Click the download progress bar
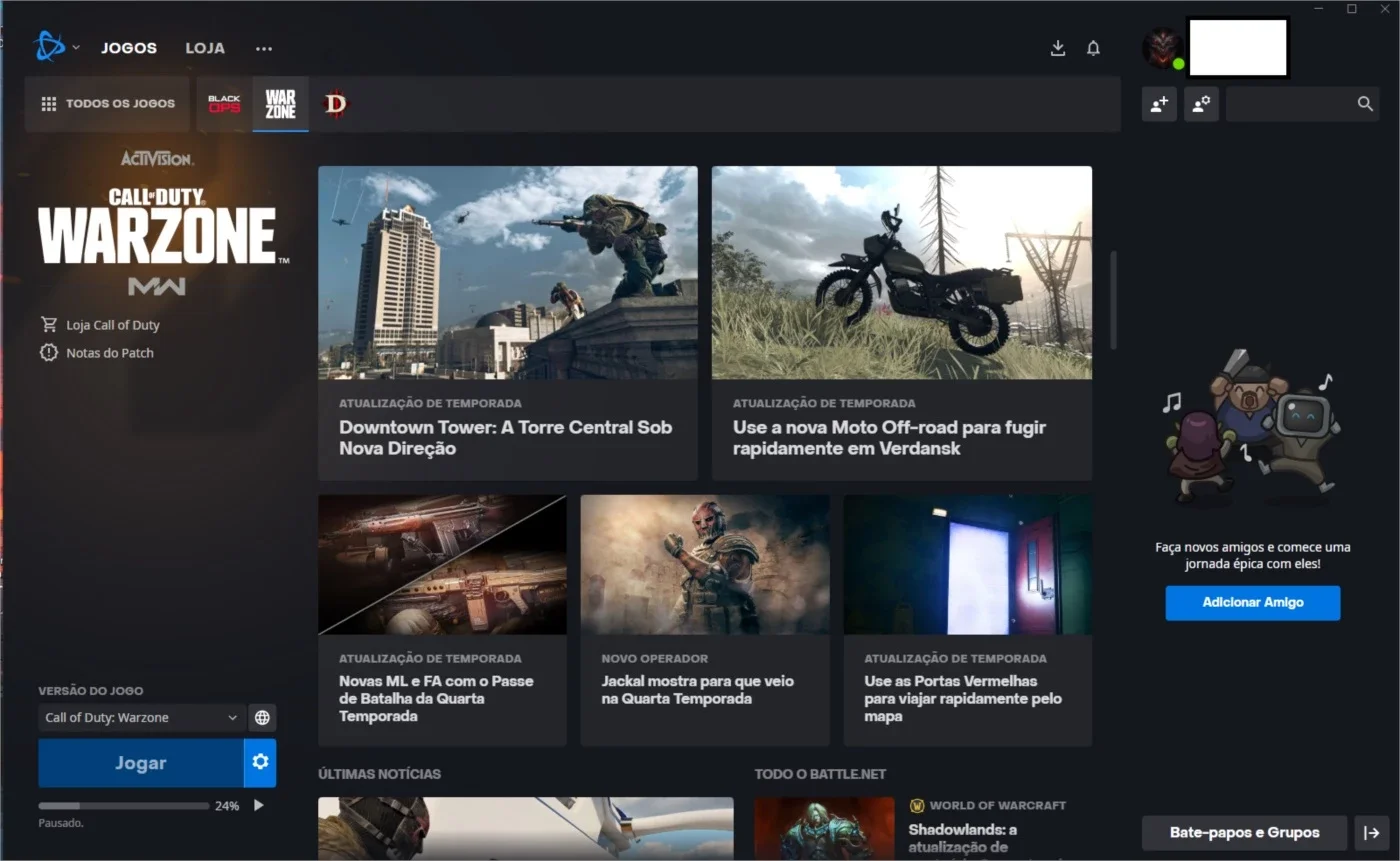This screenshot has width=1400, height=861. [x=124, y=806]
